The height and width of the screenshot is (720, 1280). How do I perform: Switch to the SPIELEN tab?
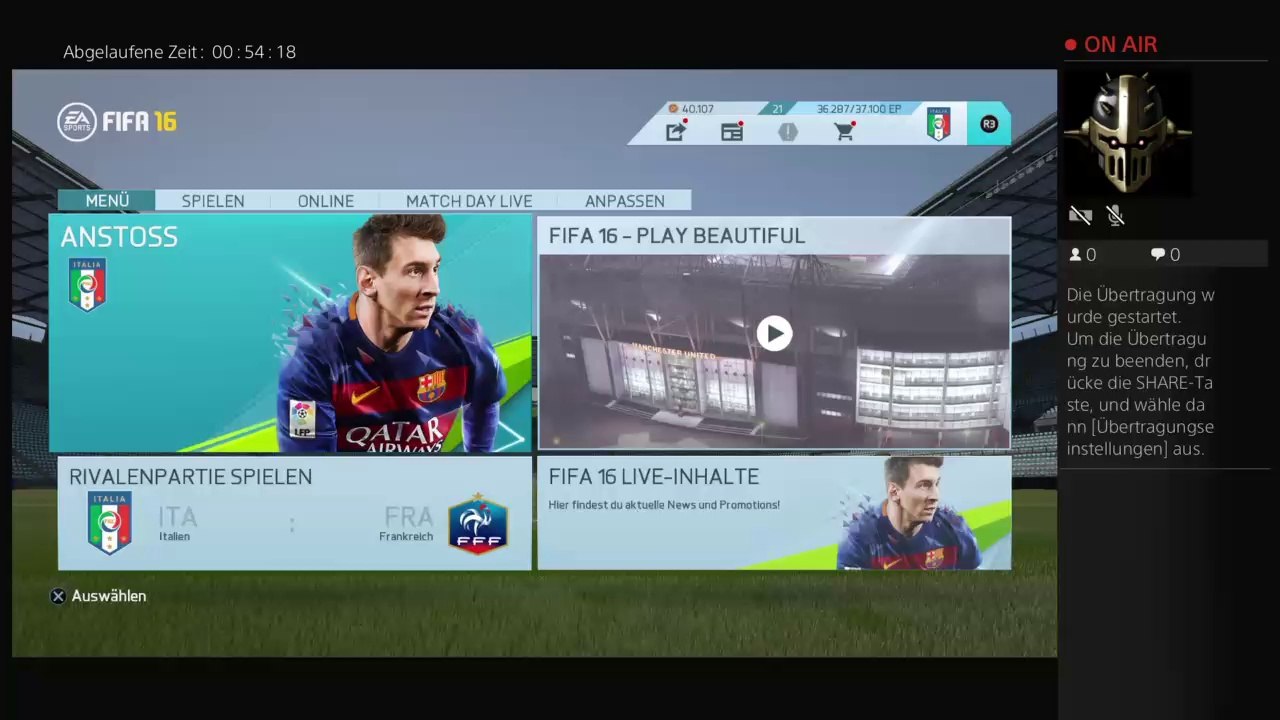213,201
